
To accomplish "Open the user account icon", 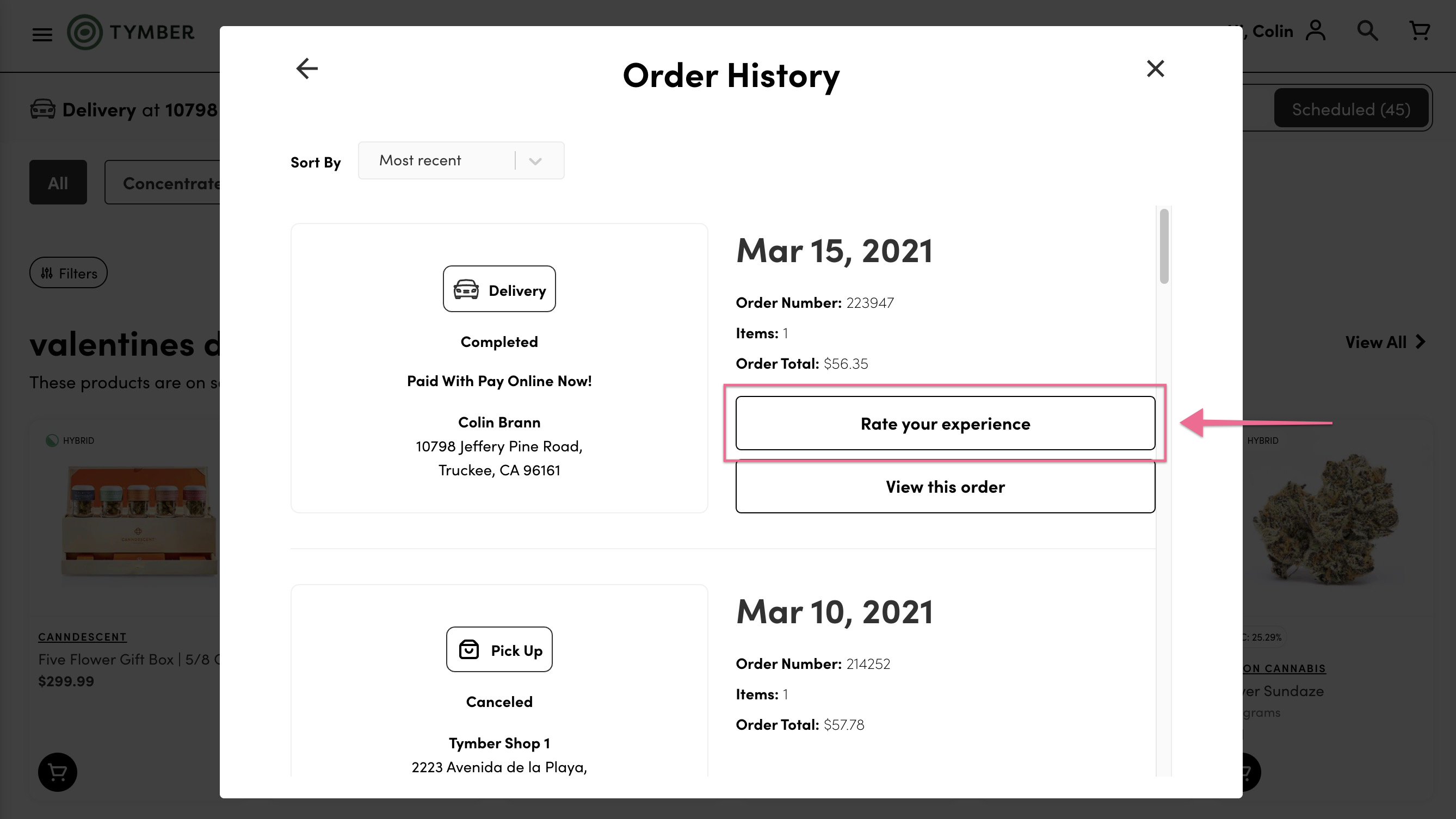I will 1316,30.
